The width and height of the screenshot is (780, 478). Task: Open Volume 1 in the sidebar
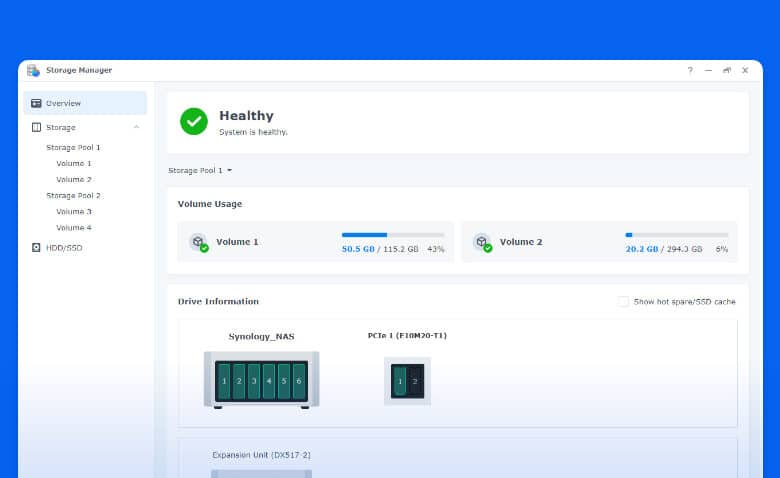click(74, 163)
